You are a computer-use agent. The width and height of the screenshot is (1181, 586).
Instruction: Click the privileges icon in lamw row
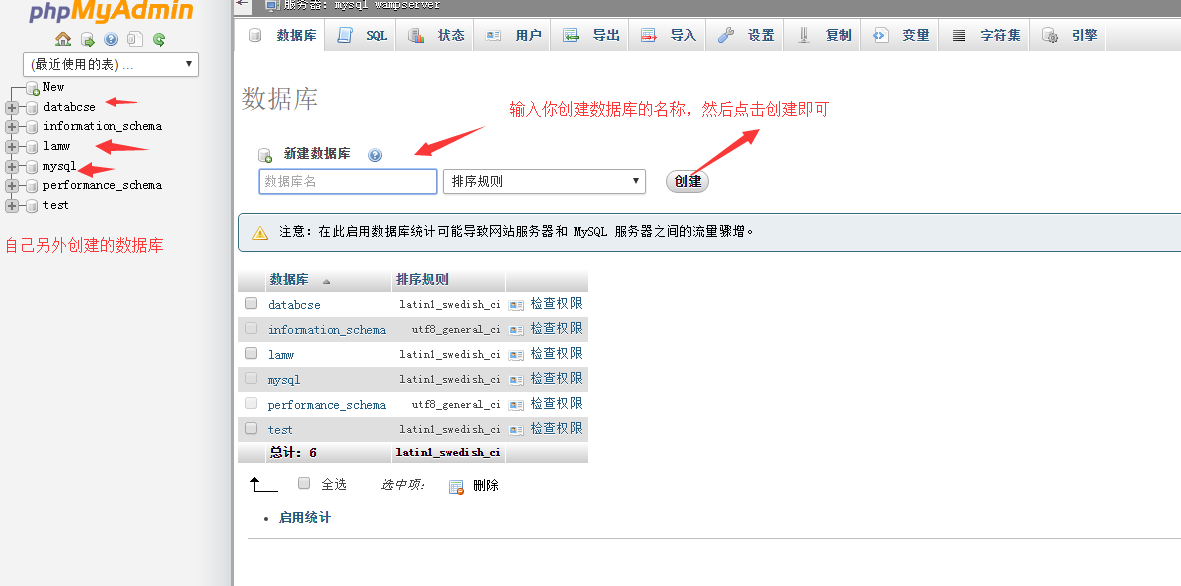click(x=516, y=355)
